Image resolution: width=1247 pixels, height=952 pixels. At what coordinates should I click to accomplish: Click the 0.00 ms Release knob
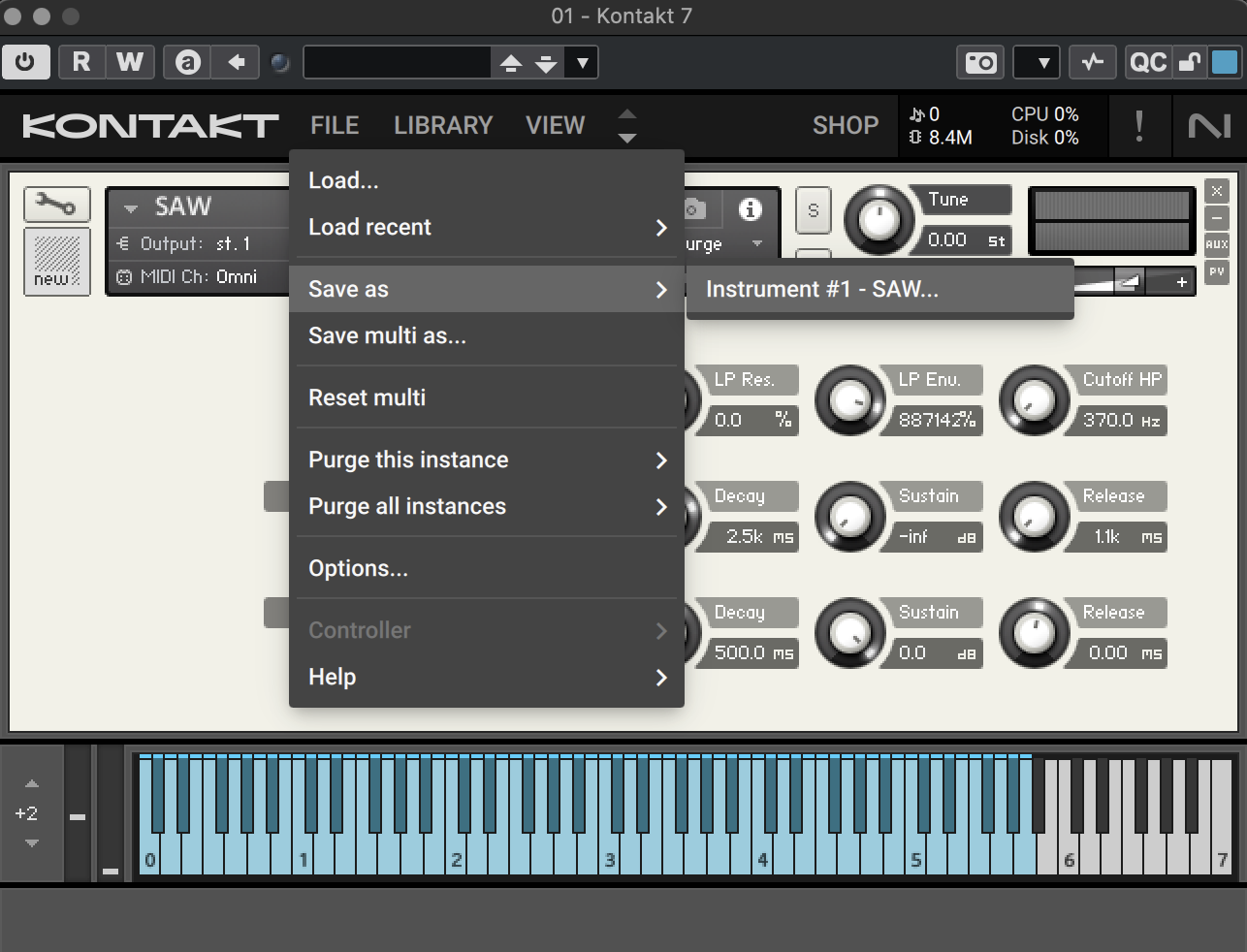click(x=1035, y=633)
